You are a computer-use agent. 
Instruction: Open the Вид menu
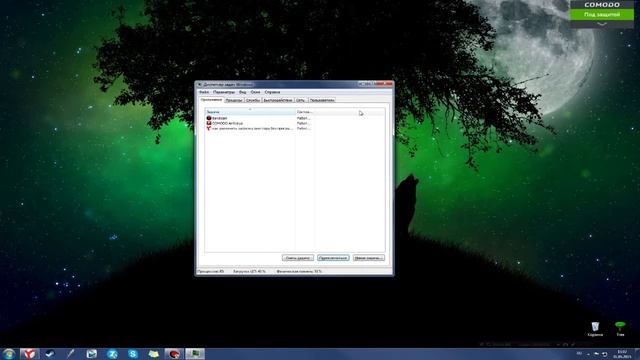242,92
